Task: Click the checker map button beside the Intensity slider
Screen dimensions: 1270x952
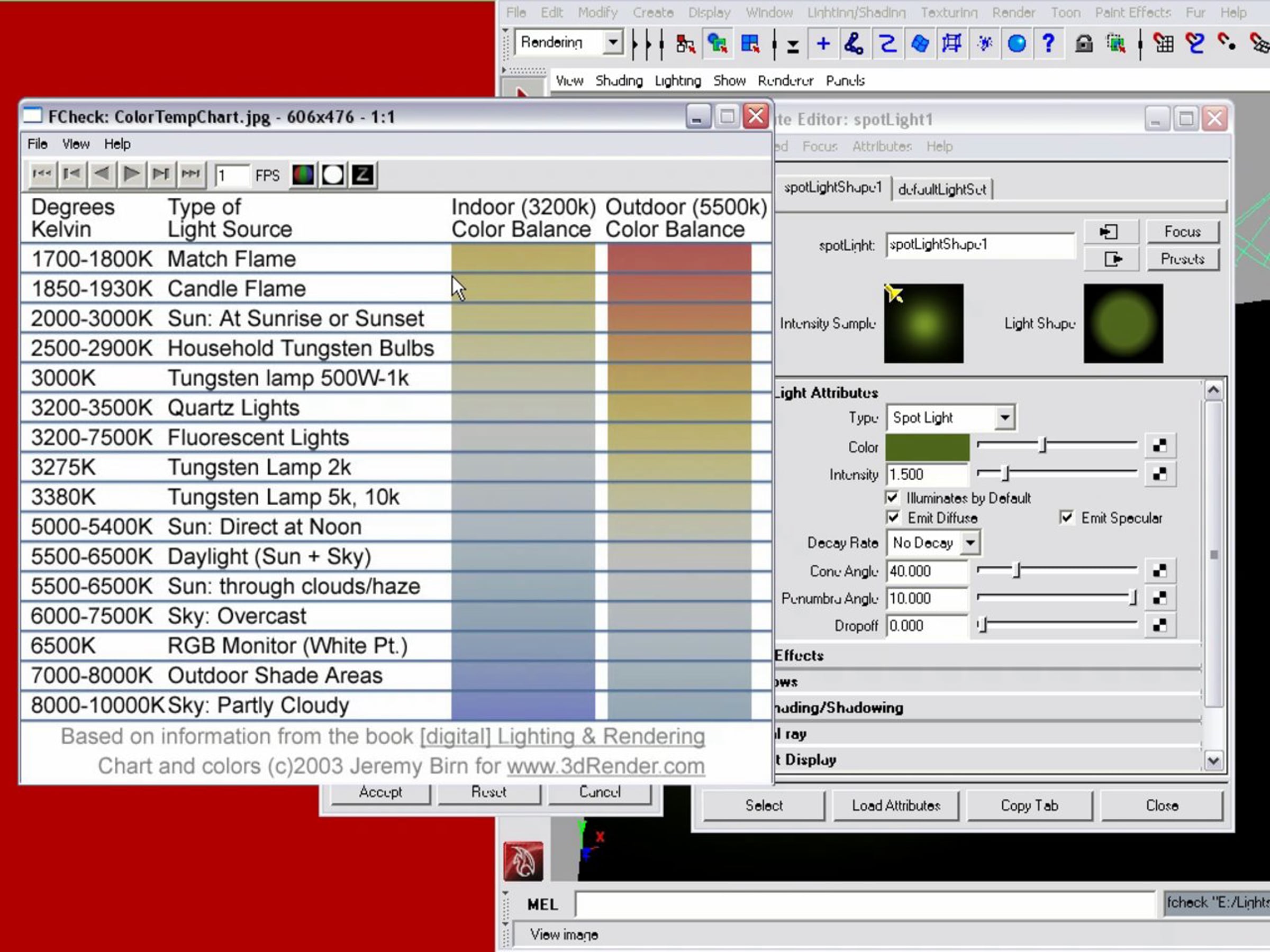Action: pyautogui.click(x=1159, y=474)
